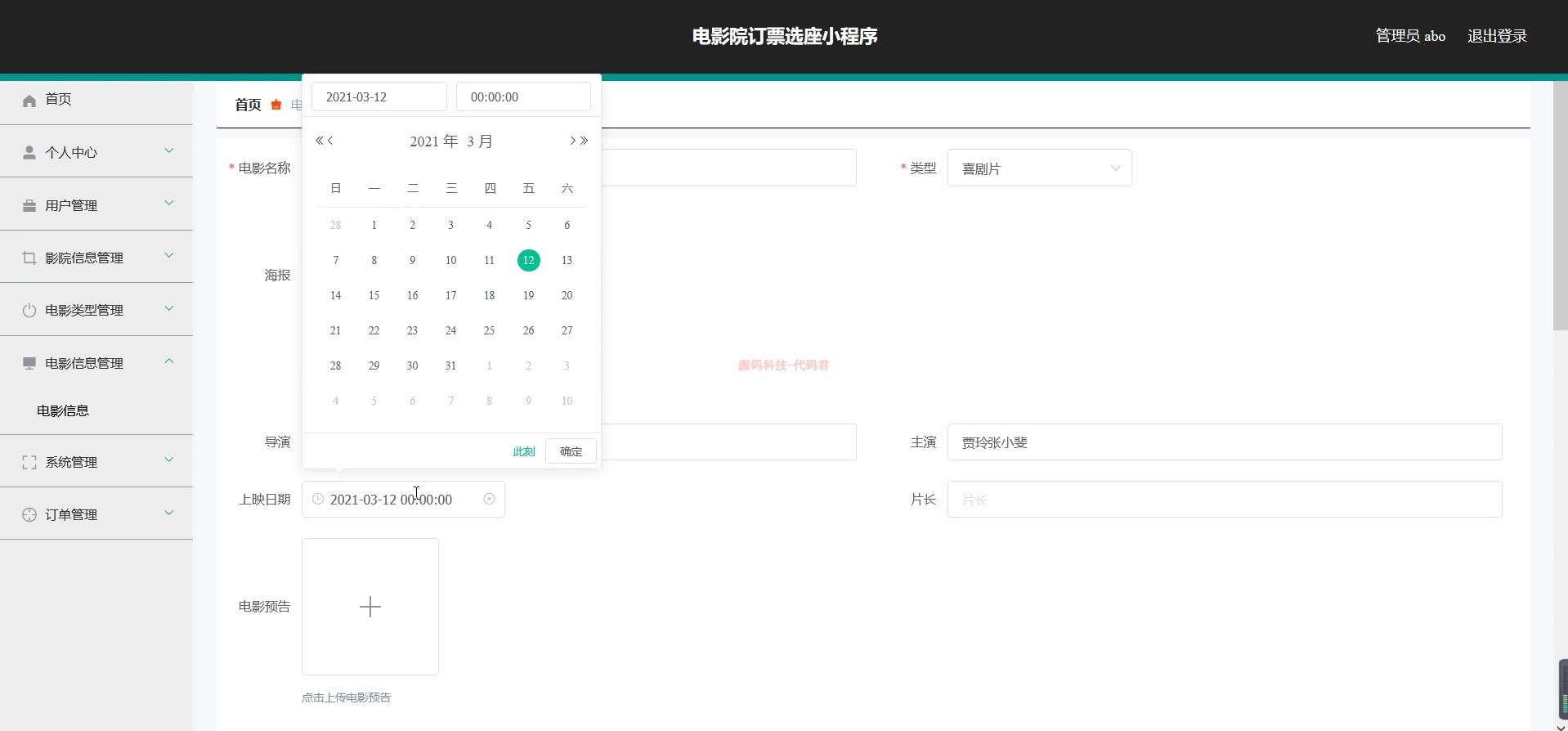Image resolution: width=1568 pixels, height=731 pixels.
Task: Expand the 系统管理 chevron
Action: point(169,460)
